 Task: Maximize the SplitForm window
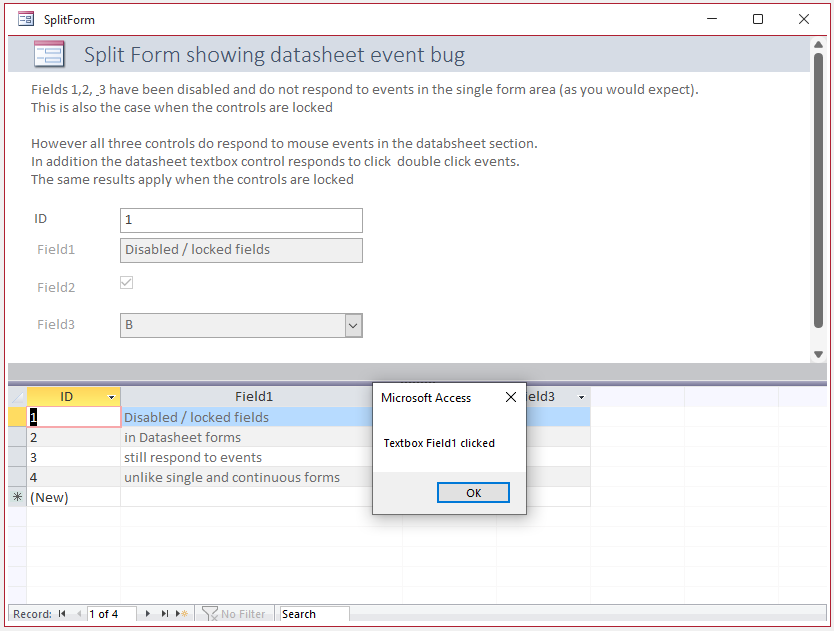758,19
